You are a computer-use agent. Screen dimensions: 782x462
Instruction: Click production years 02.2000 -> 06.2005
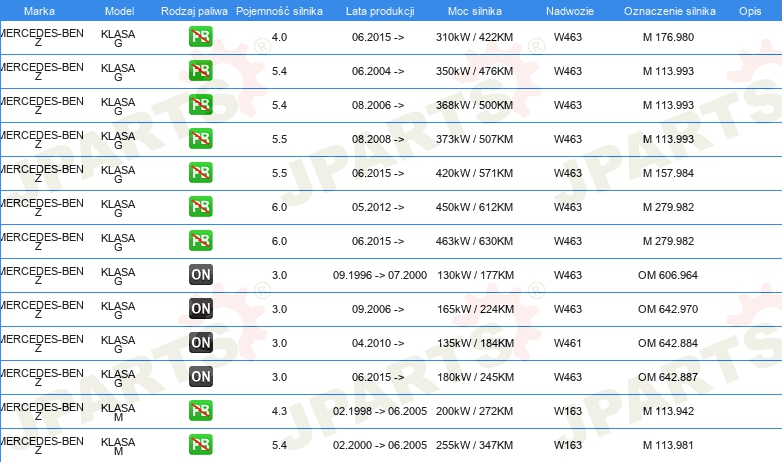[380, 445]
